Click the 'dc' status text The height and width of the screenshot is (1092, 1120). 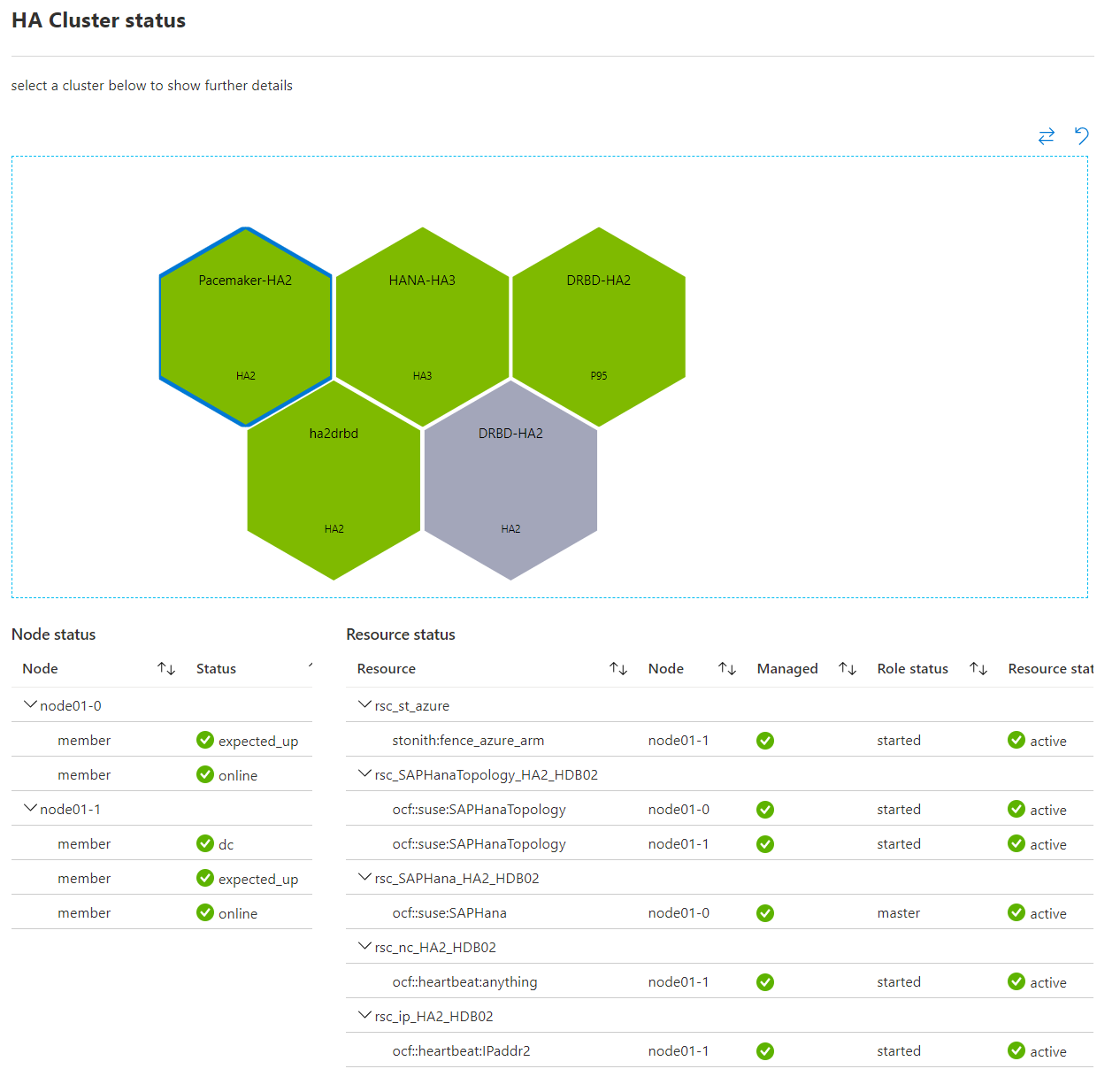point(226,844)
